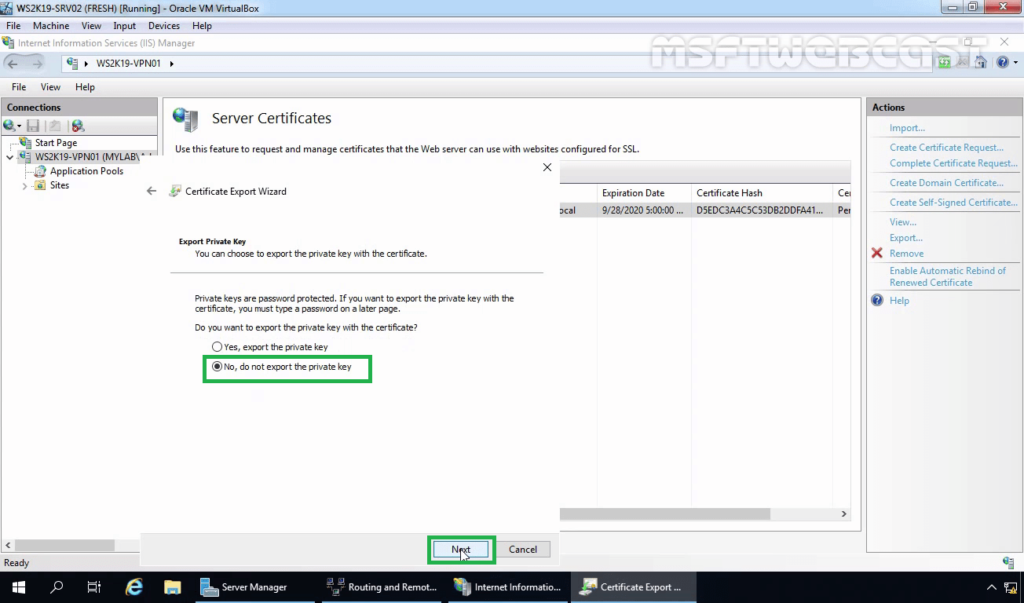Click Create Domain Certificate... link
The image size is (1024, 603).
[x=946, y=183]
